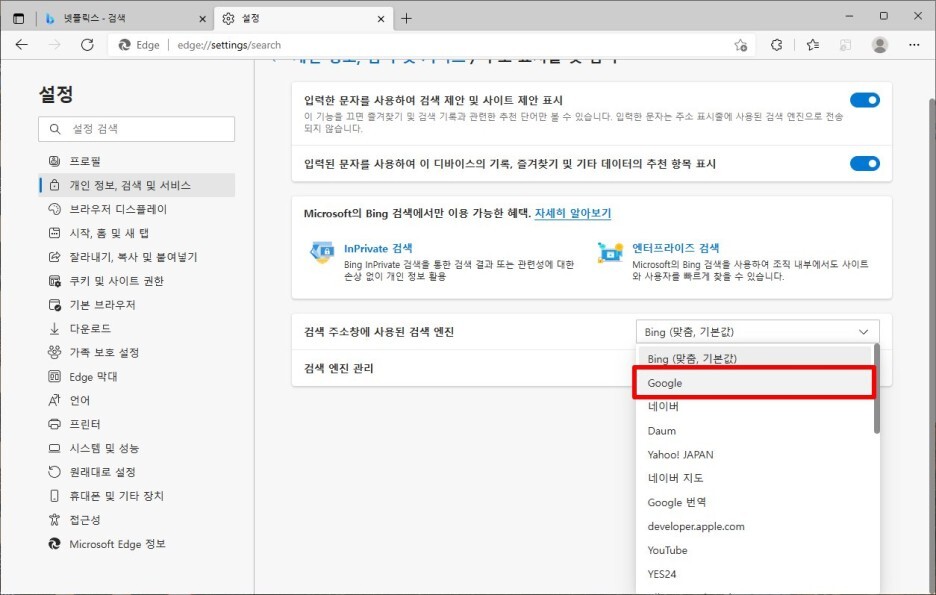Open 기본 브라우저 section
Viewport: 936px width, 595px height.
(x=137, y=304)
